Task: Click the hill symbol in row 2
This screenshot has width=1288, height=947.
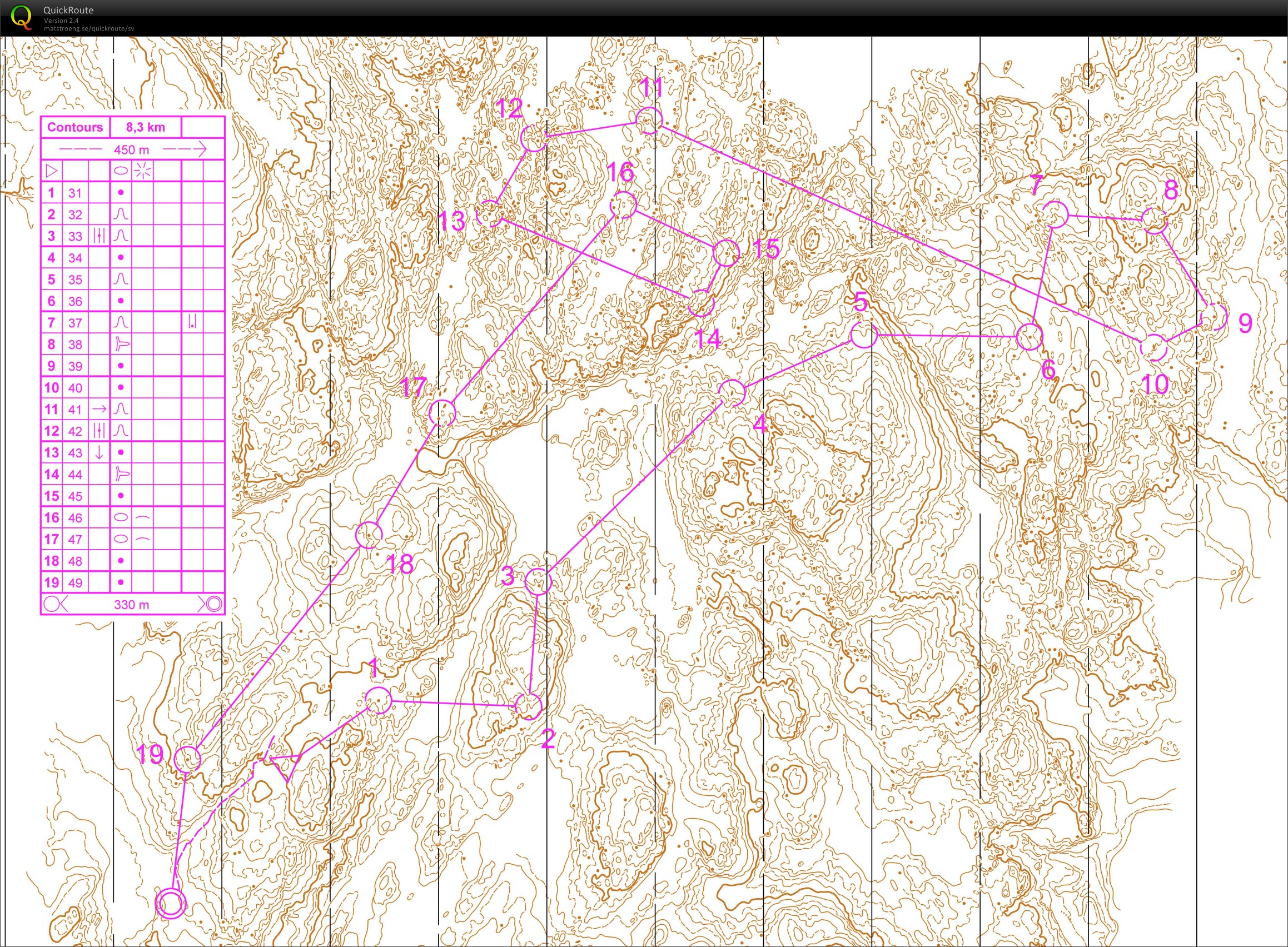Action: (121, 214)
